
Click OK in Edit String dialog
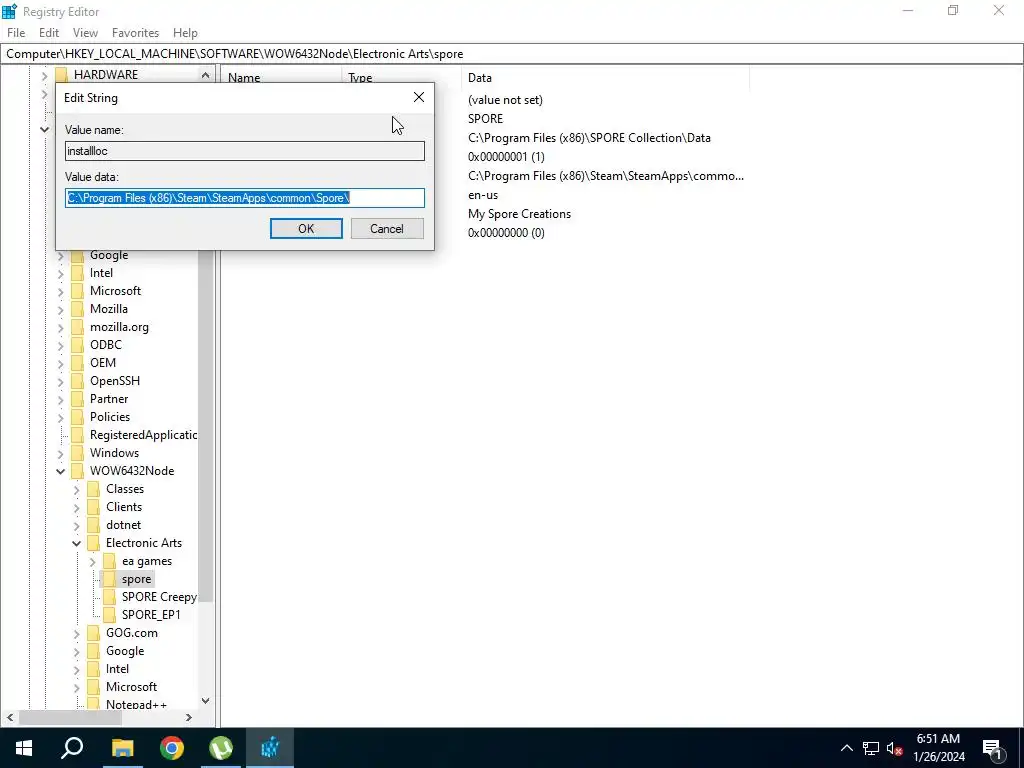pyautogui.click(x=306, y=229)
